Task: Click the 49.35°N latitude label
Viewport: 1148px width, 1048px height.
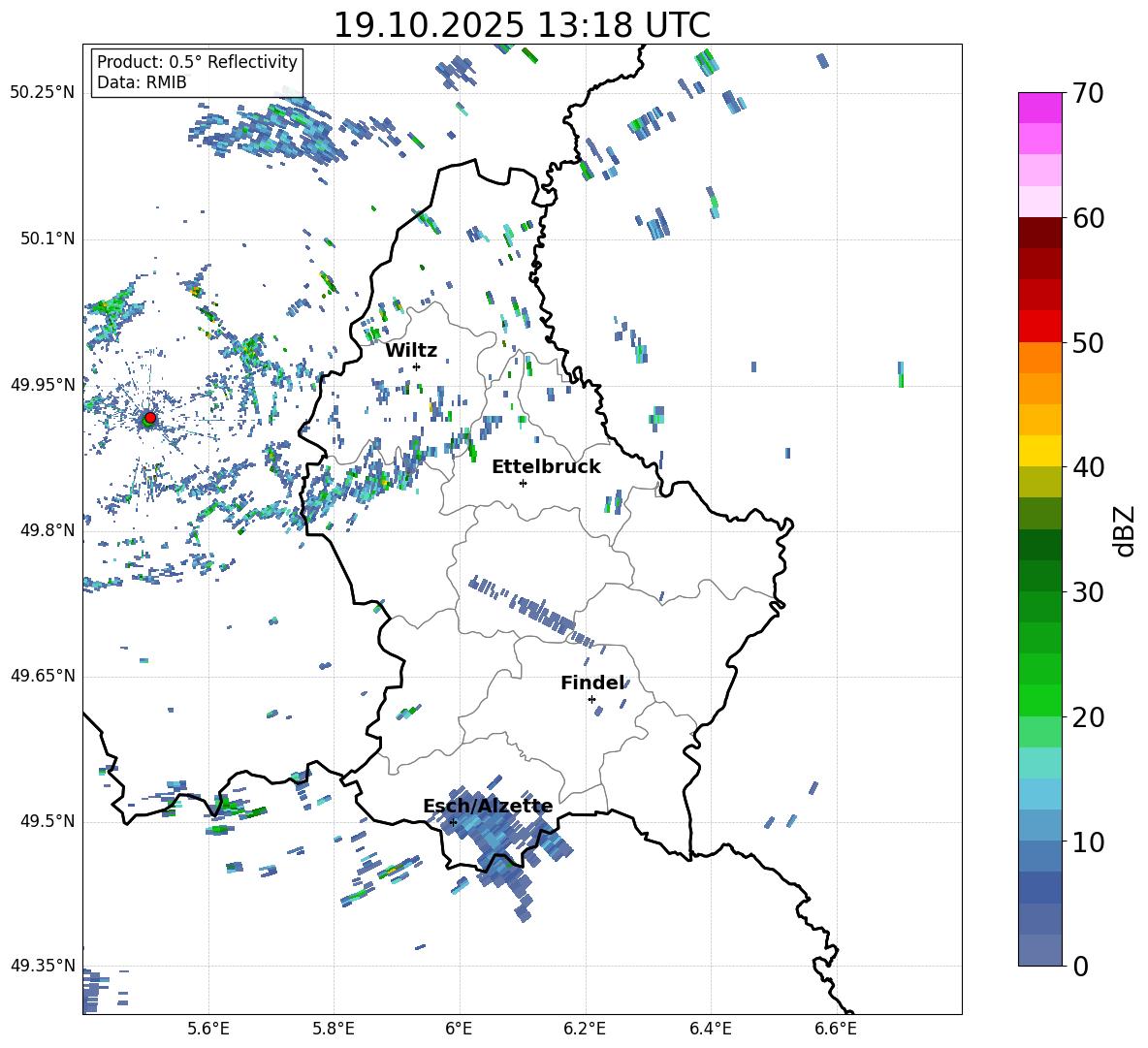Action: pyautogui.click(x=43, y=966)
